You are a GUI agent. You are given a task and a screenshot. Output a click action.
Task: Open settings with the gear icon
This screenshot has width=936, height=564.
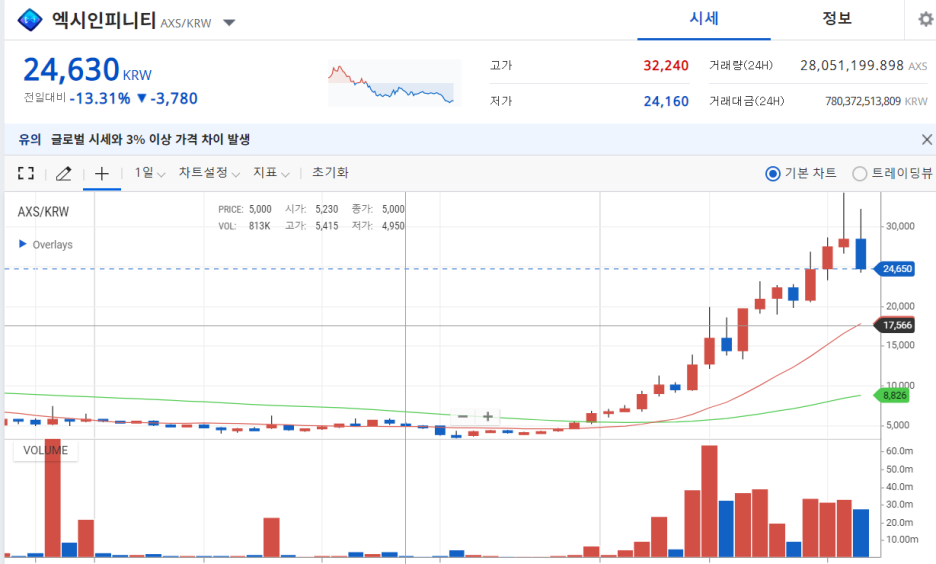point(926,20)
